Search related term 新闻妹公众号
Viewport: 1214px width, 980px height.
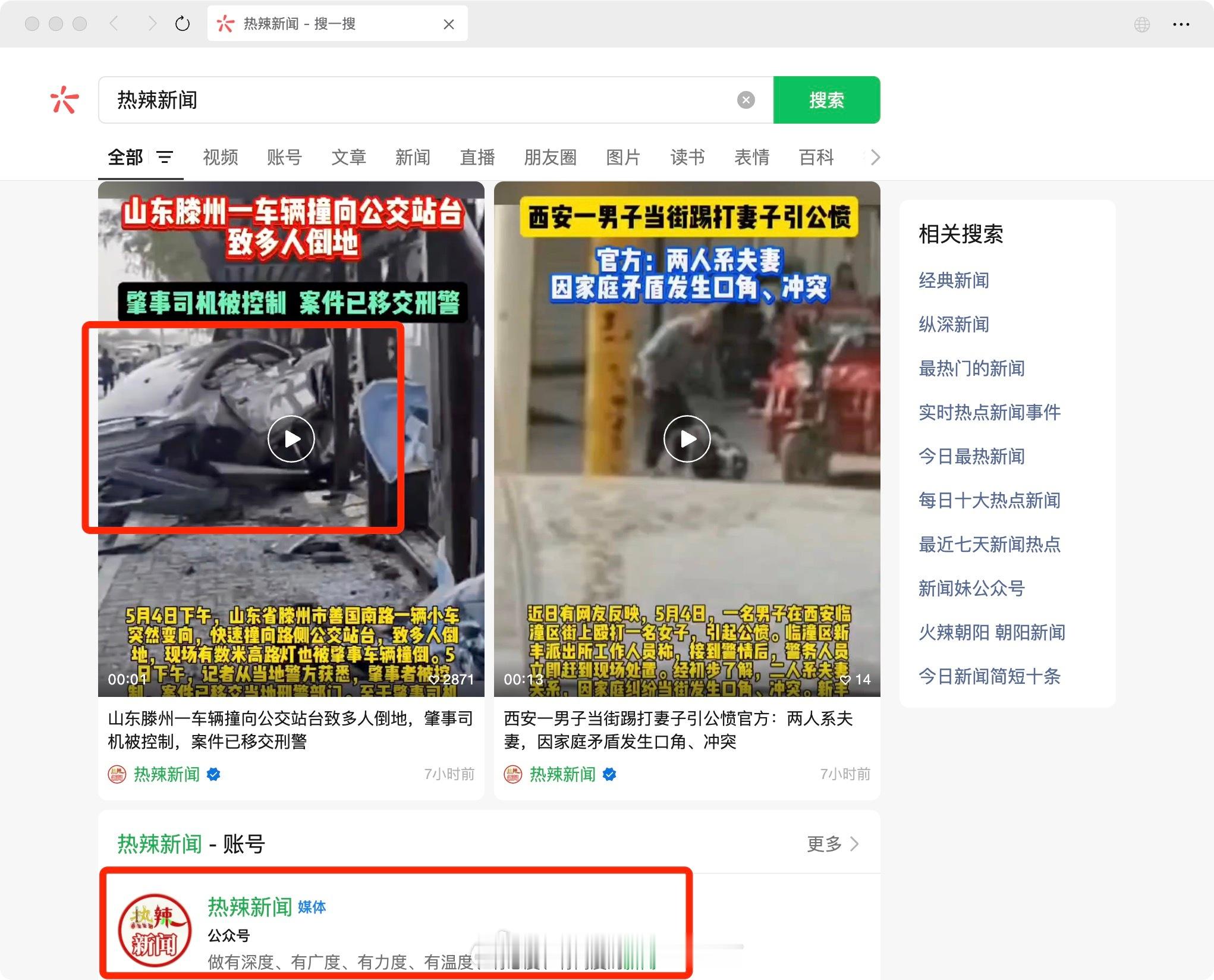tap(971, 588)
